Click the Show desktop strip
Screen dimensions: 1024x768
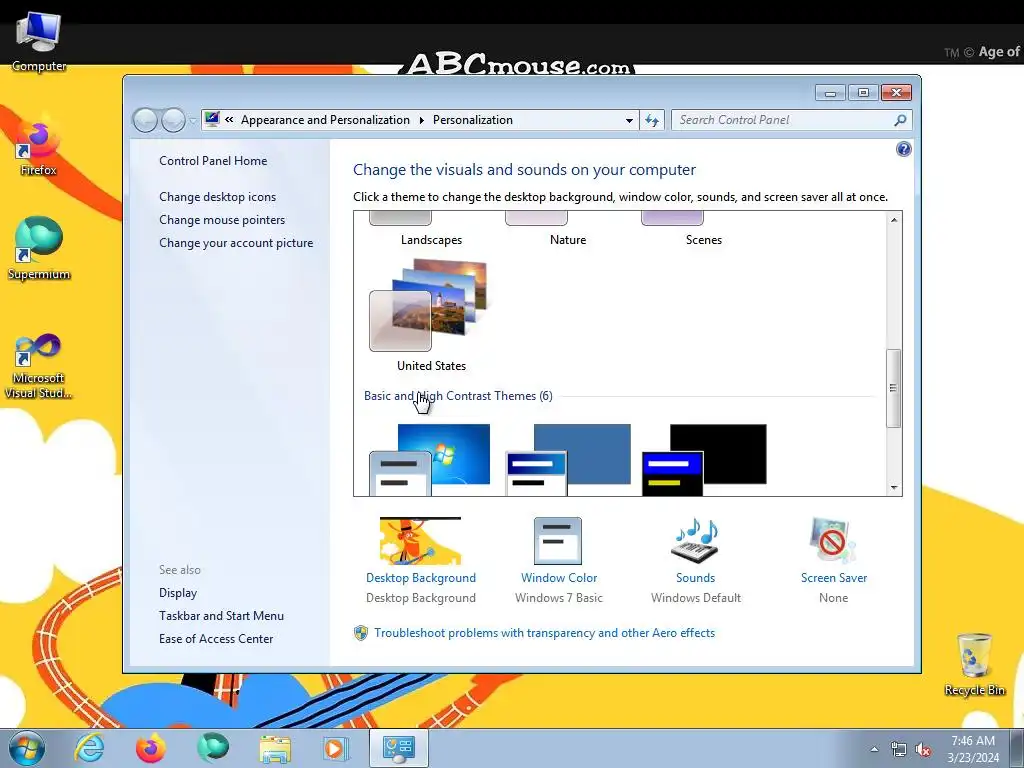[x=1017, y=748]
